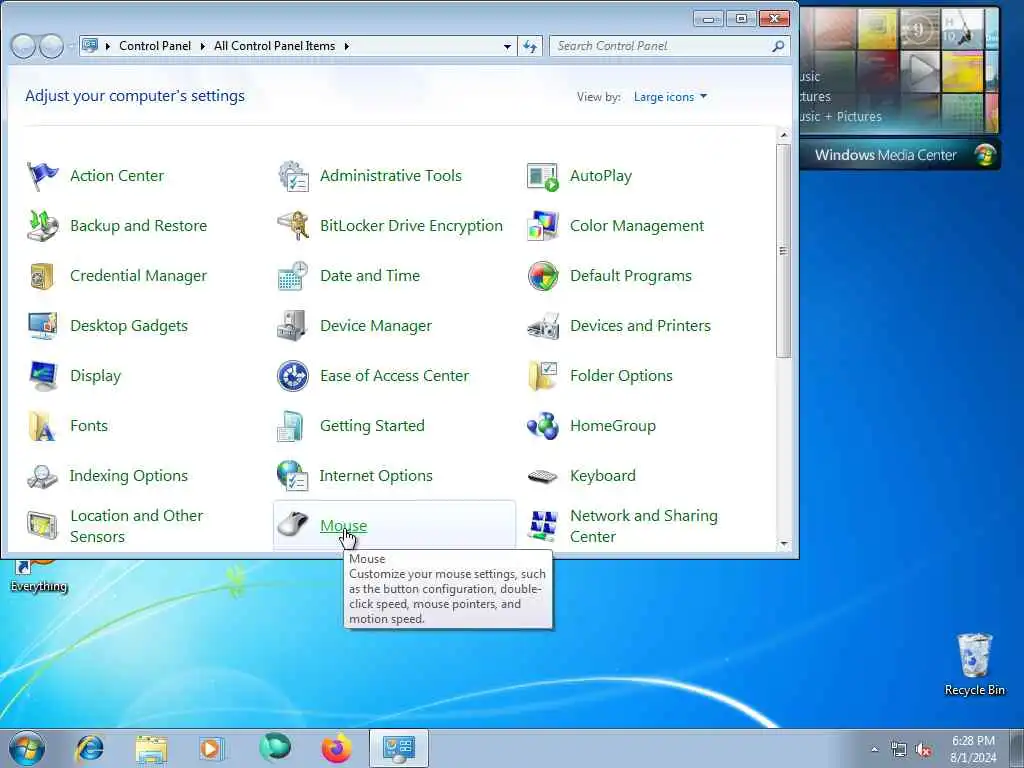This screenshot has height=768, width=1024.
Task: Show hidden system tray icons arrow
Action: (x=874, y=749)
